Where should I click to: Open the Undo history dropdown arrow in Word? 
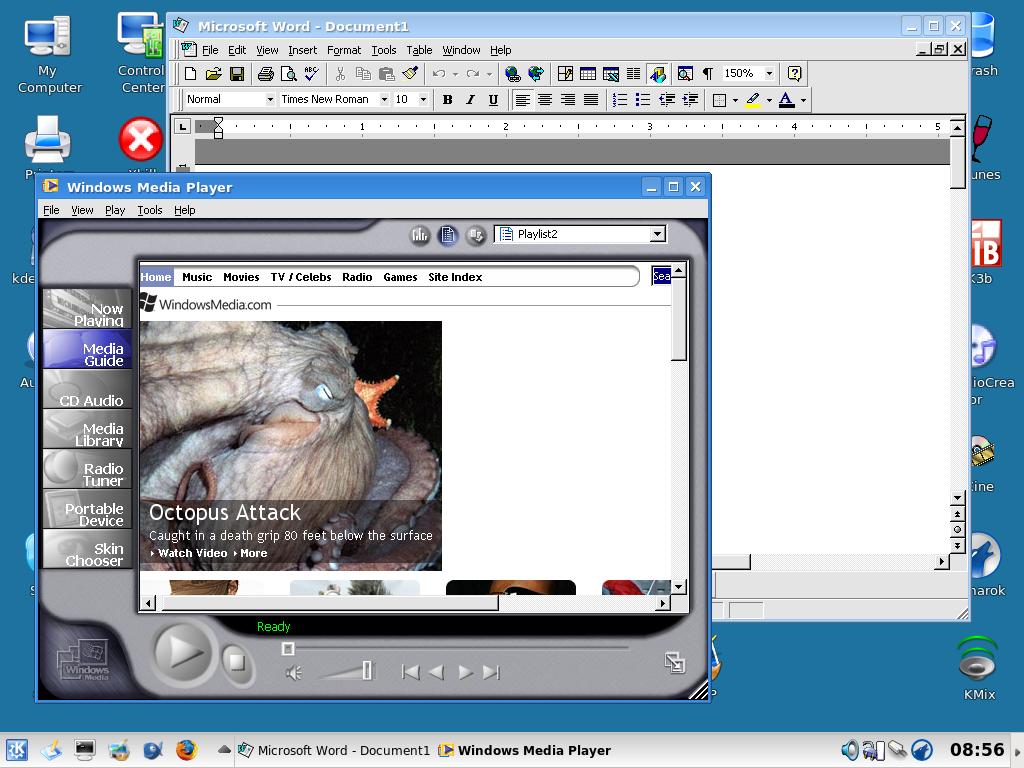click(455, 74)
